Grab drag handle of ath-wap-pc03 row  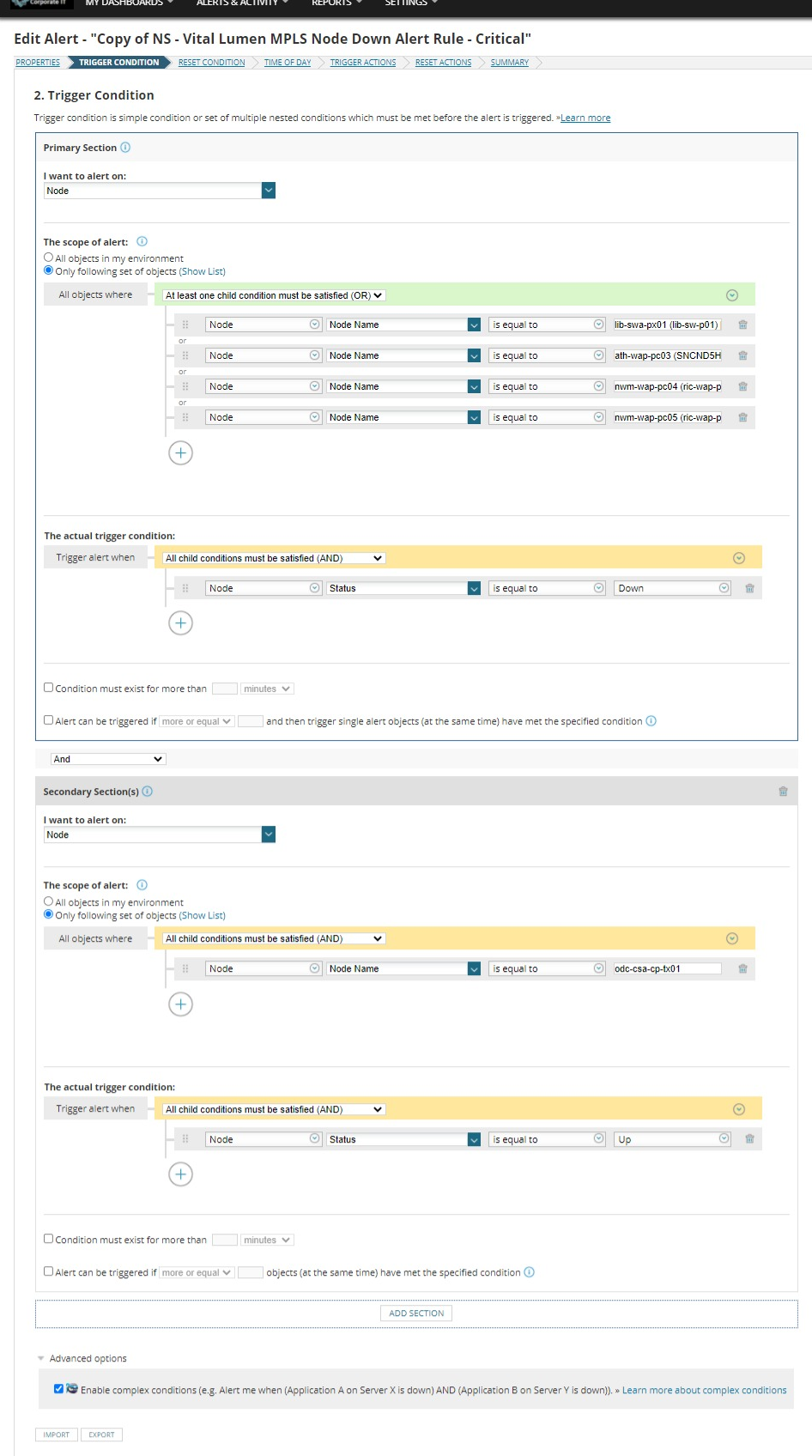pyautogui.click(x=185, y=355)
